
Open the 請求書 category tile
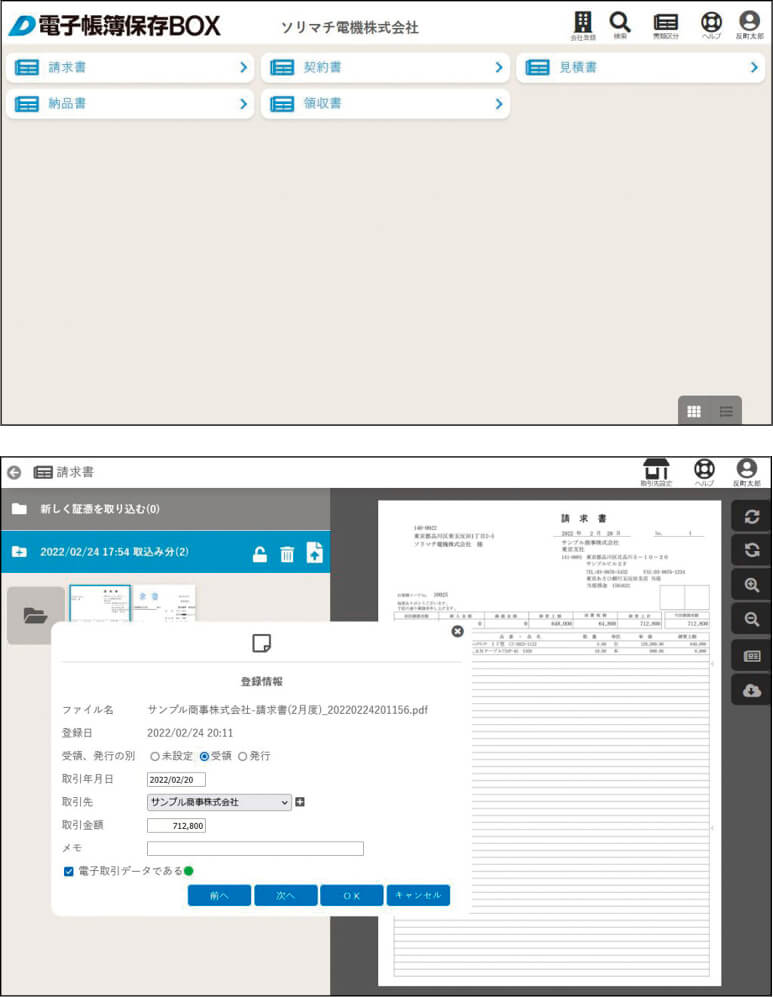[130, 67]
